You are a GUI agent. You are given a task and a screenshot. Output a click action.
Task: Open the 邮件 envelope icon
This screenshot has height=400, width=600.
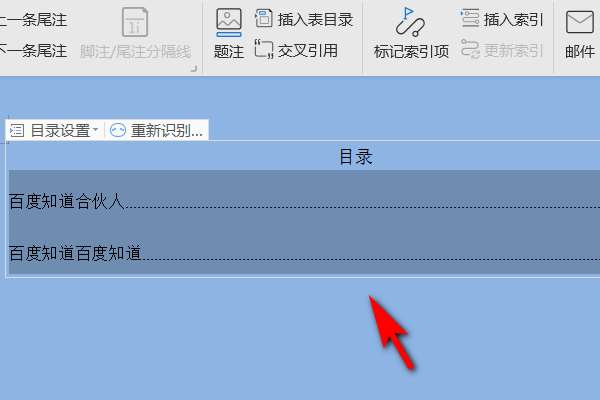point(580,22)
